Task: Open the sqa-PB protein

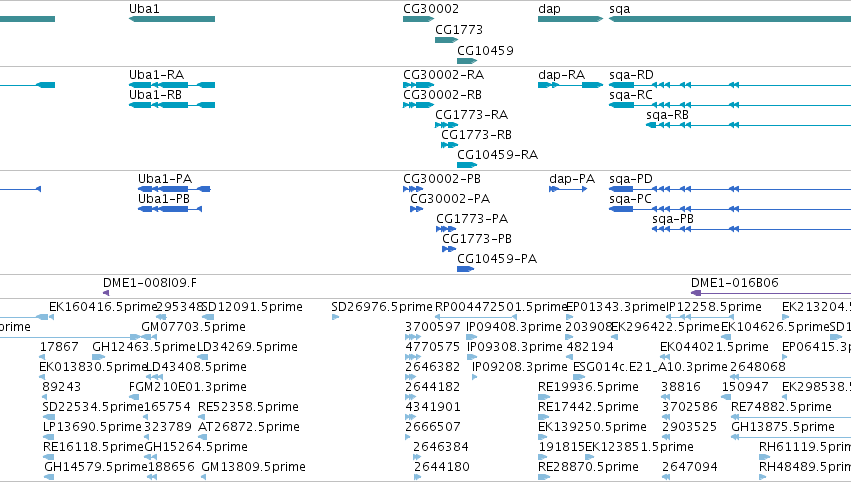Action: (x=751, y=229)
